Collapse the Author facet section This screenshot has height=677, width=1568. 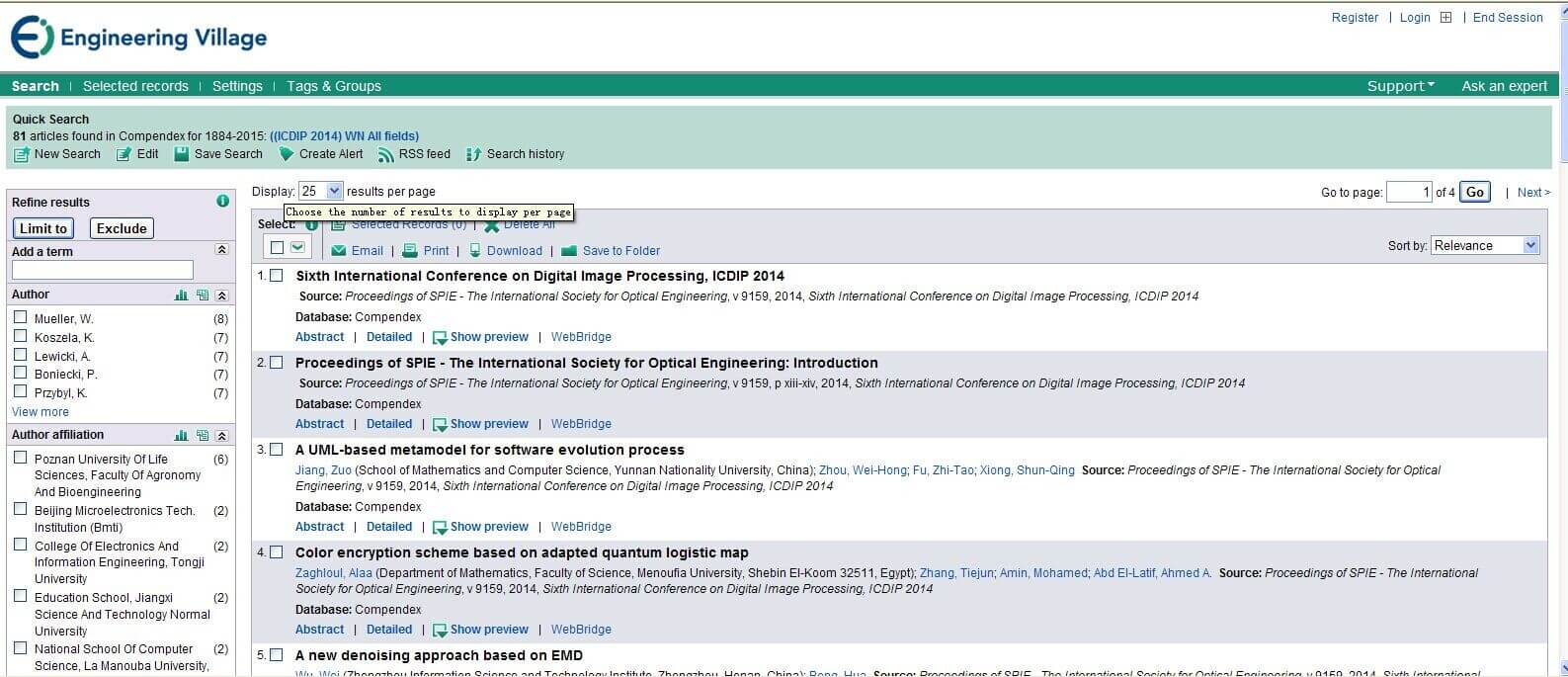tap(221, 296)
